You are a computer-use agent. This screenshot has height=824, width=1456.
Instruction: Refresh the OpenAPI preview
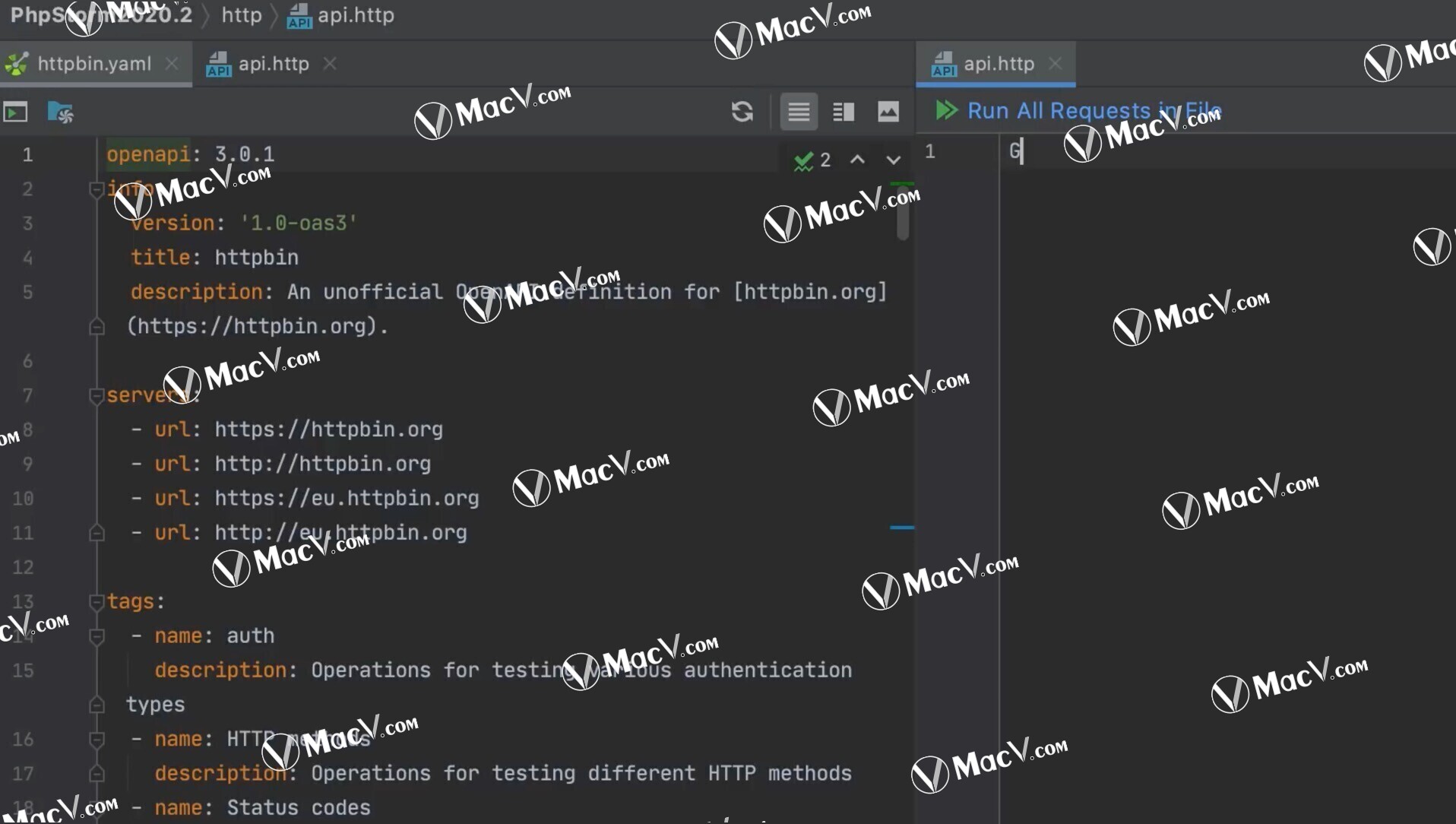[x=742, y=112]
